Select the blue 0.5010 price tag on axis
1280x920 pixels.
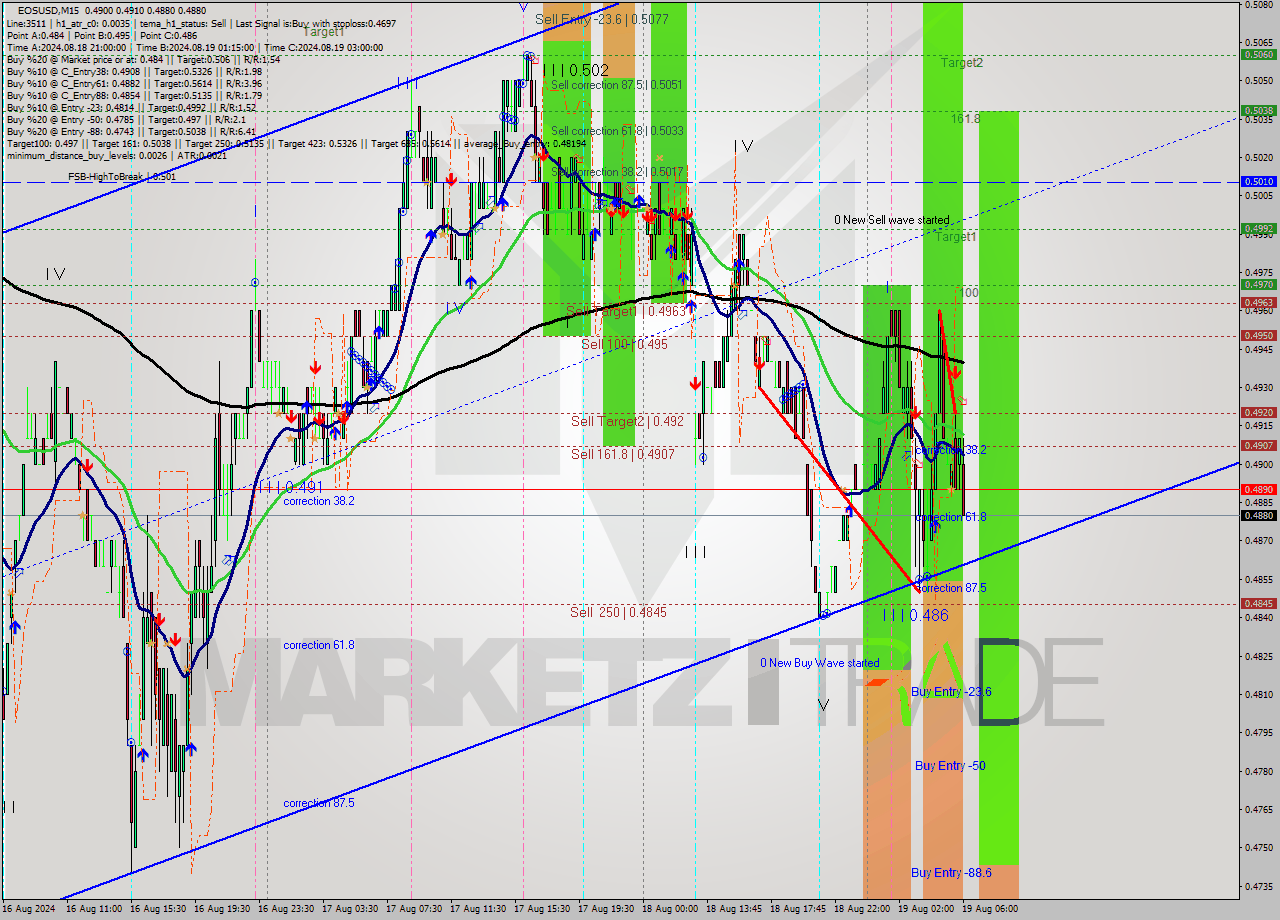[x=1257, y=182]
